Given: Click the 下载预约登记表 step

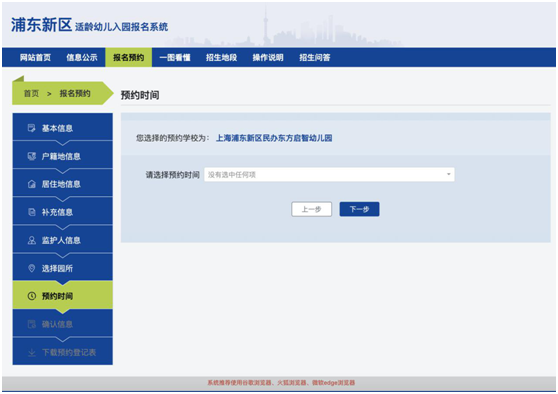Looking at the screenshot, I should click(63, 352).
